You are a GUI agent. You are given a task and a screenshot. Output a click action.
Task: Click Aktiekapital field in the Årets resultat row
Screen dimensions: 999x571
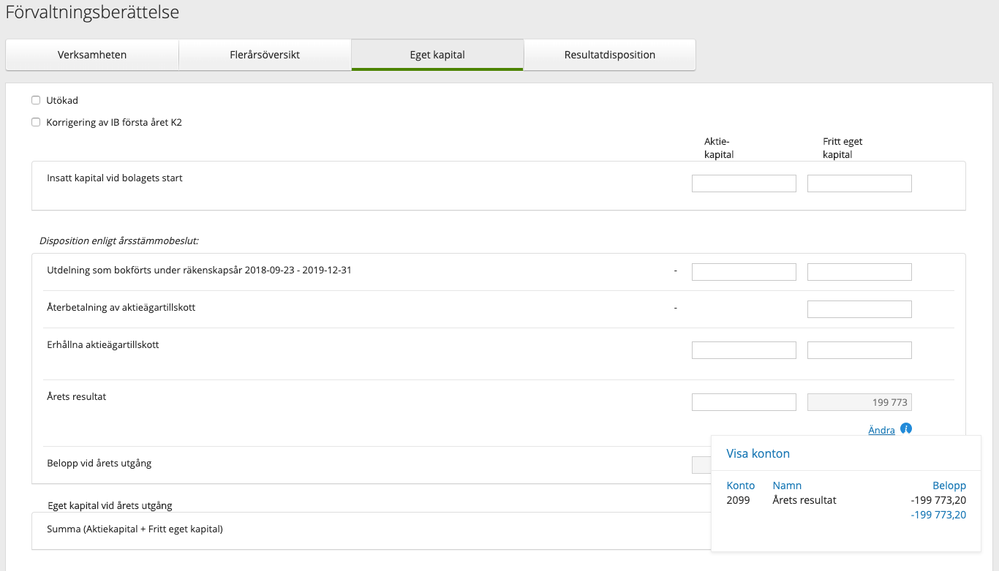pos(744,402)
